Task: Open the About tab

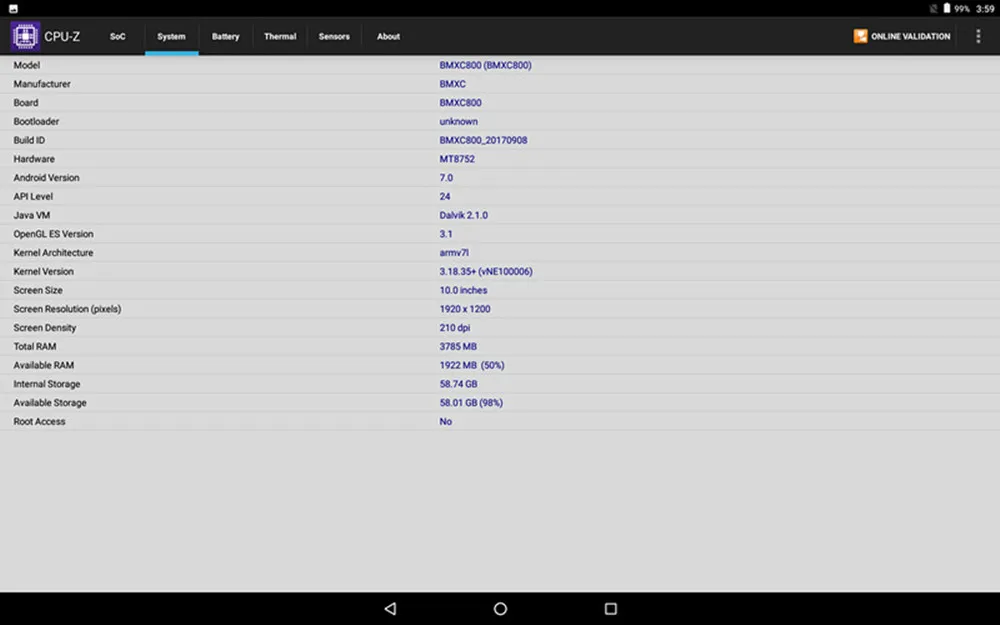Action: [388, 36]
